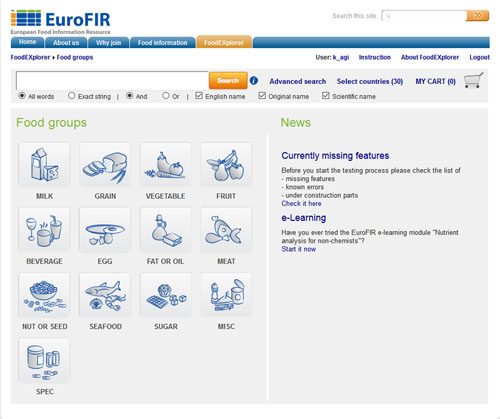Click the Start it now link

[x=299, y=249]
